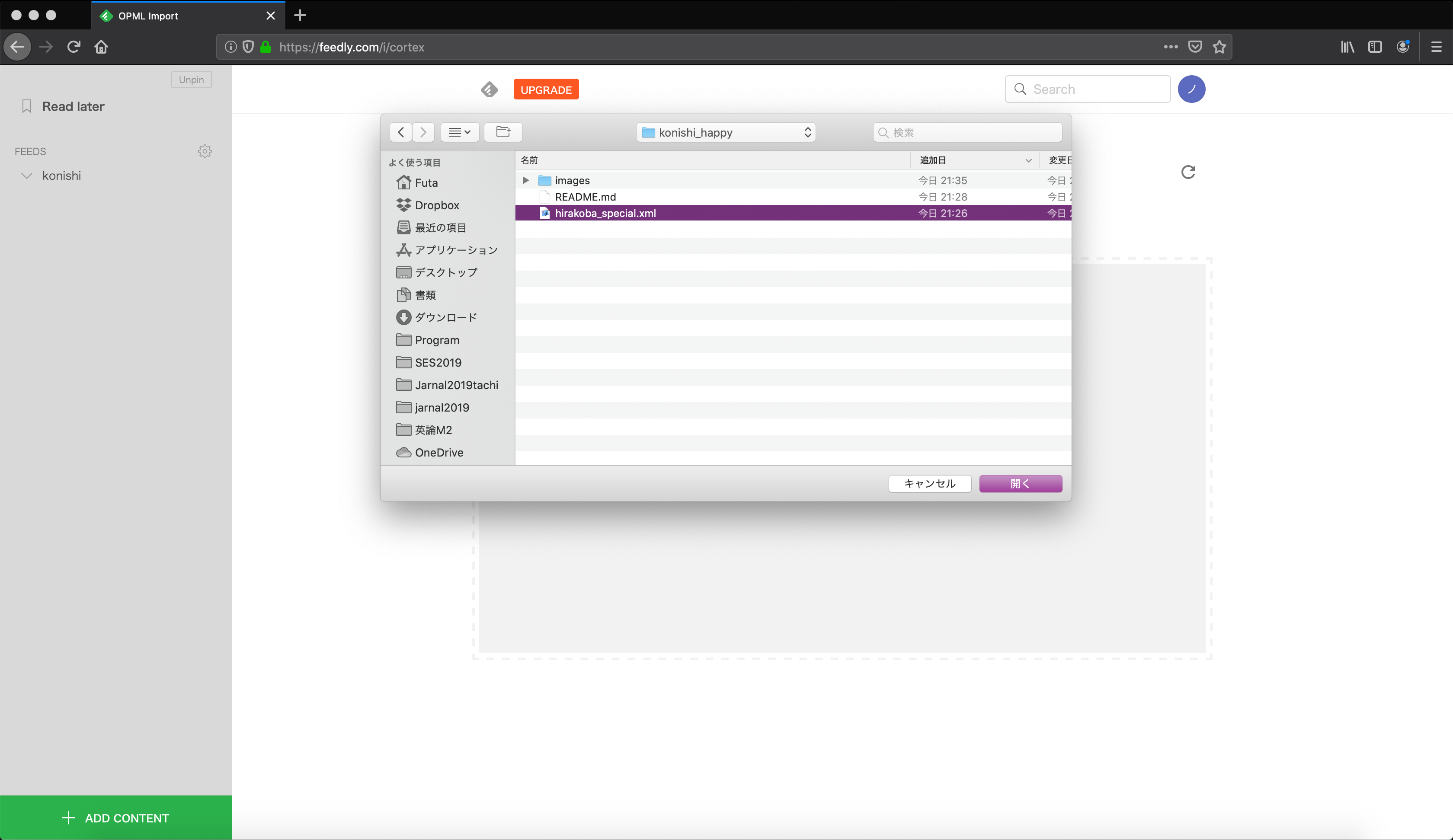
Task: Expand the images folder
Action: (525, 180)
